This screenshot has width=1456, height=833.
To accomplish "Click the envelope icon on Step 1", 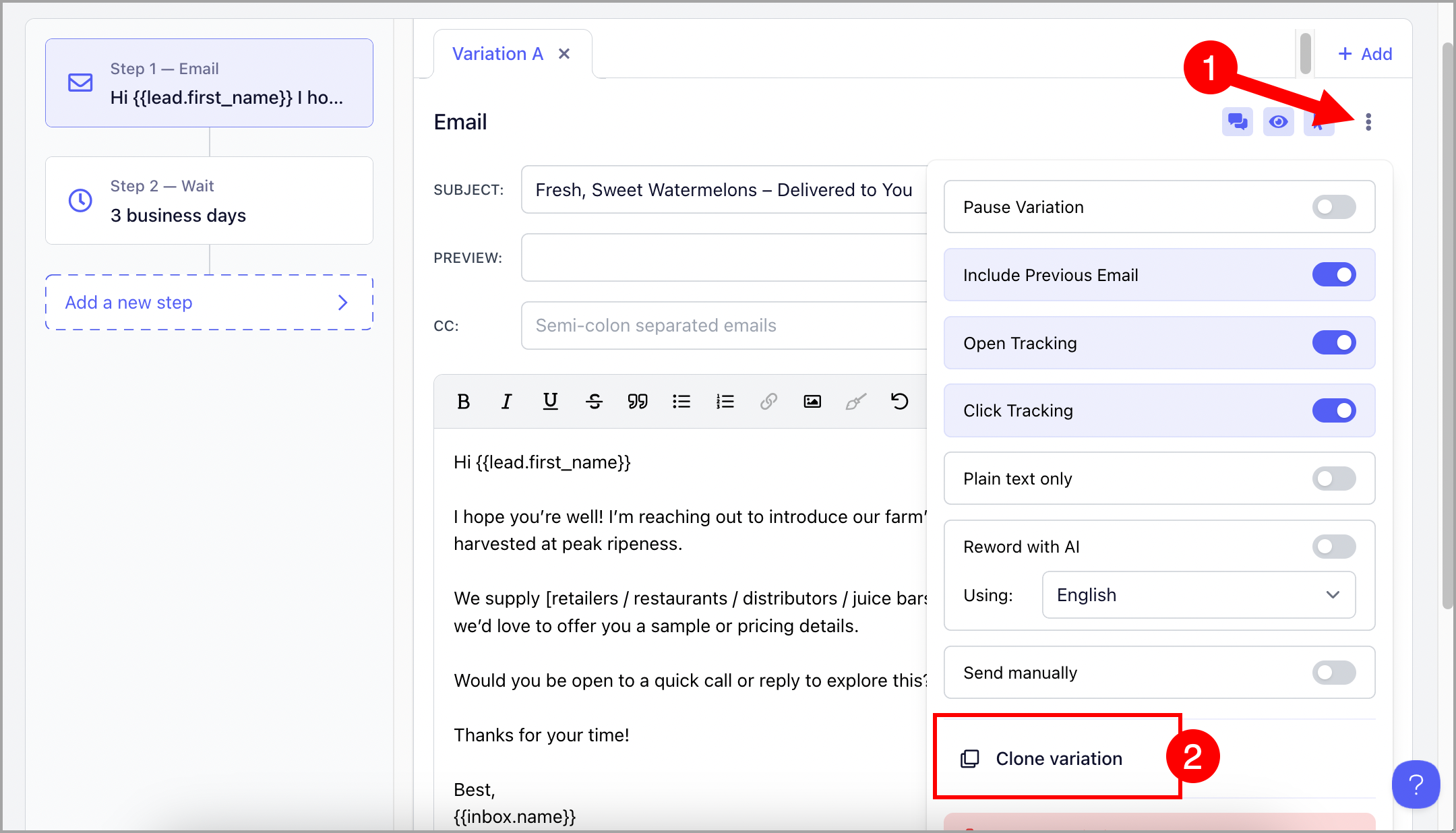I will coord(80,83).
